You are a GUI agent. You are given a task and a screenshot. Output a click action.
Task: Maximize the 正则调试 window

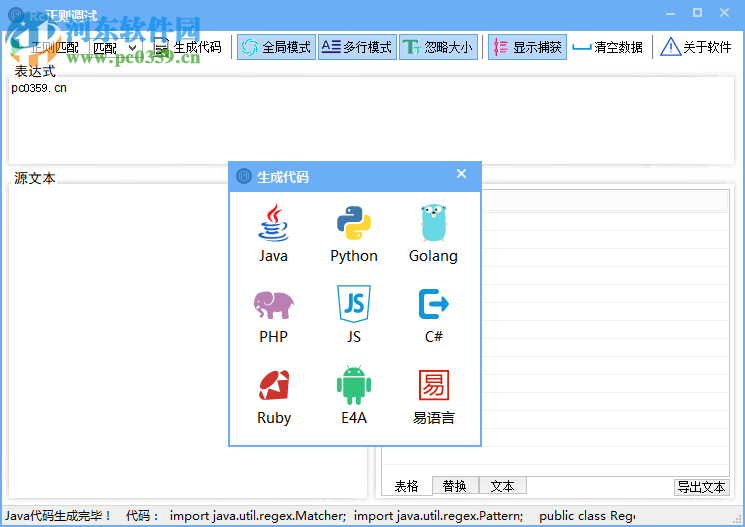(697, 13)
